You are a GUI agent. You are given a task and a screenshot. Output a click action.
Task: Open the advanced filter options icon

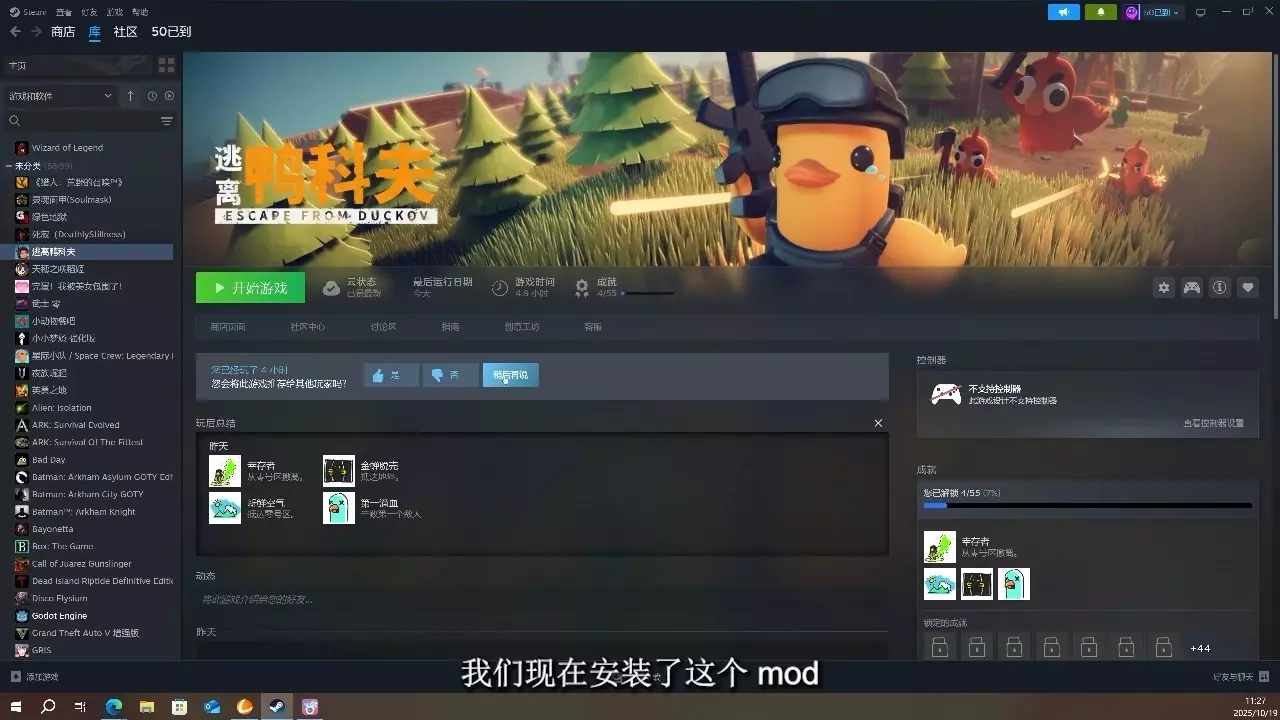pyautogui.click(x=167, y=121)
